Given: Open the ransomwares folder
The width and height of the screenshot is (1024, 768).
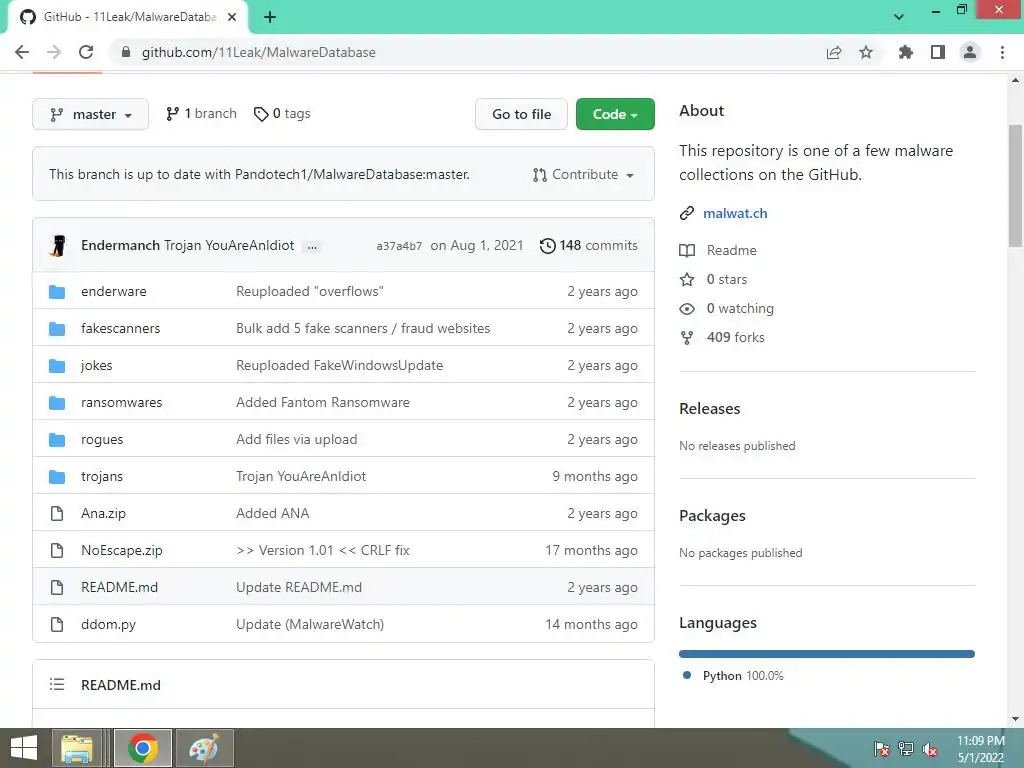Looking at the screenshot, I should pyautogui.click(x=121, y=403).
